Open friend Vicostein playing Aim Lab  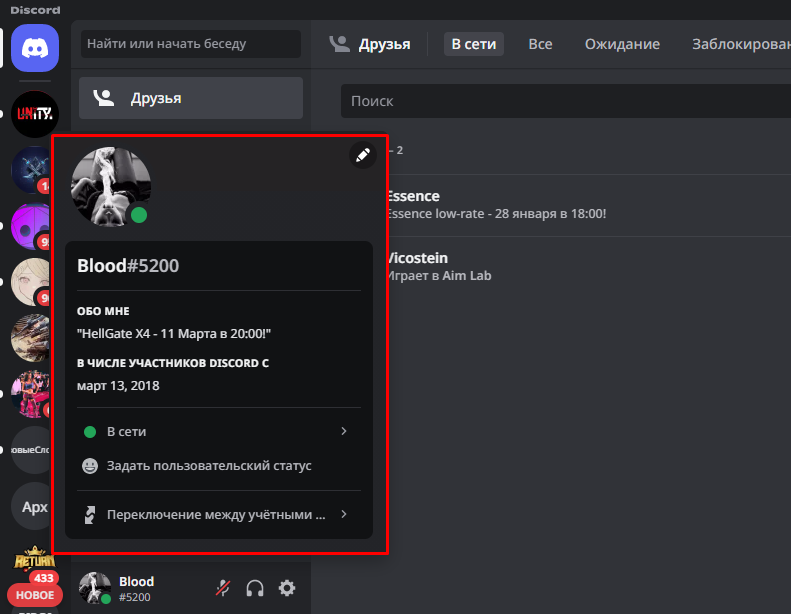coord(589,267)
